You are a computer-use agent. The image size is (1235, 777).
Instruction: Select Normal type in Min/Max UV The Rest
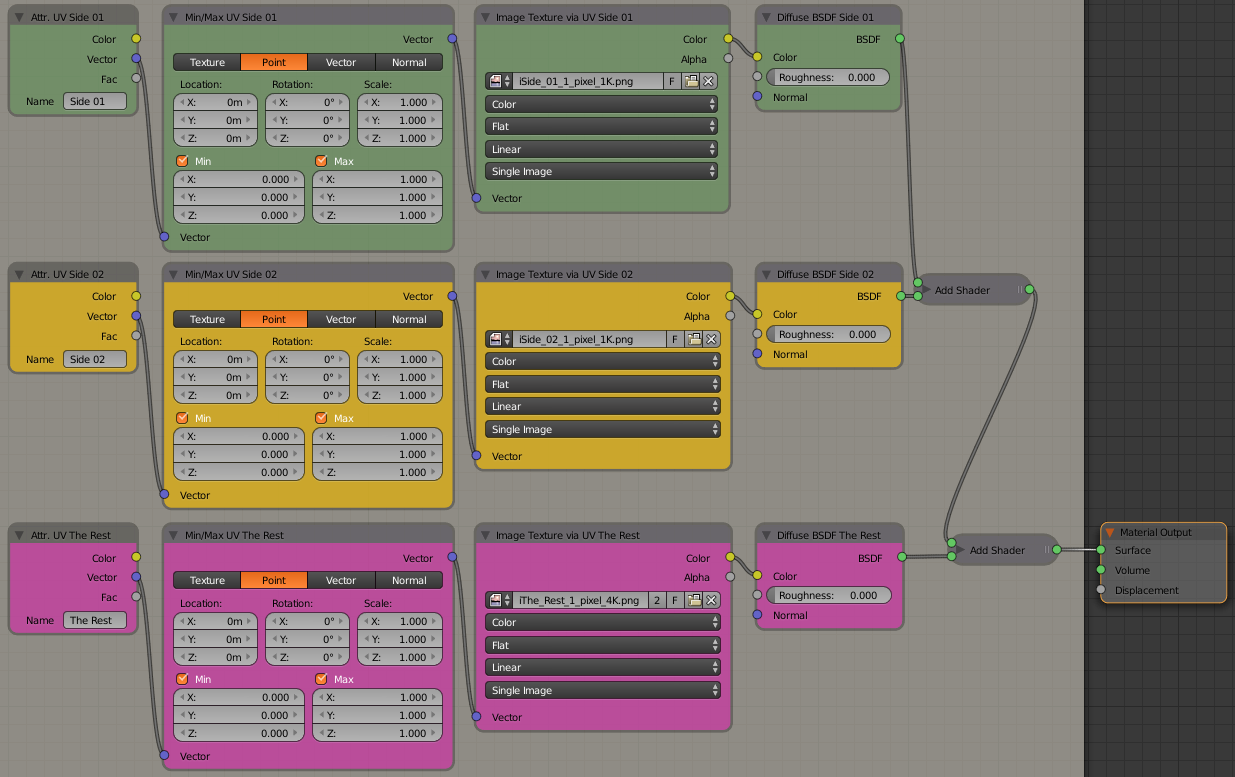coord(409,580)
